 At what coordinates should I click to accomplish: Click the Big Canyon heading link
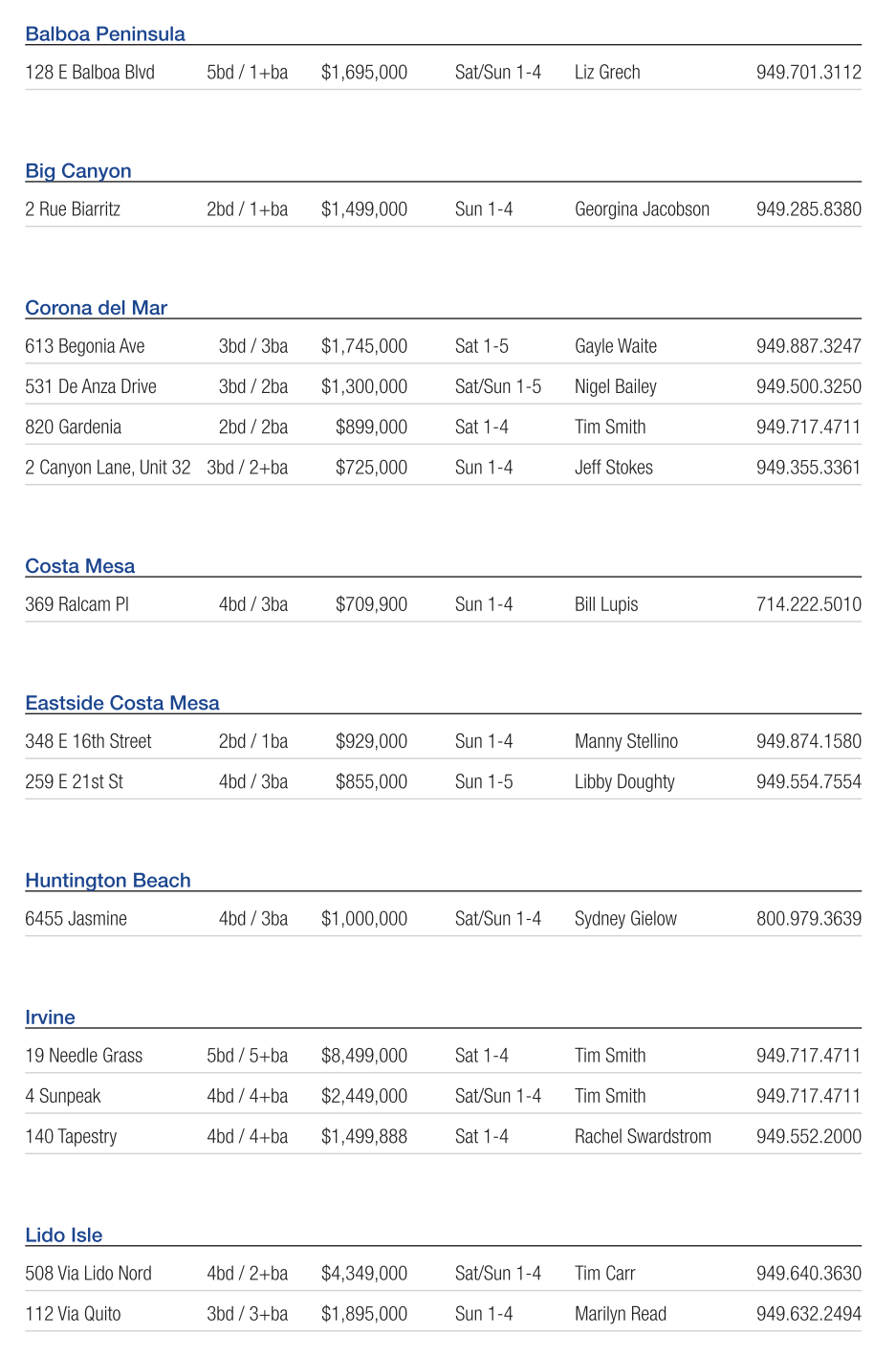coord(78,171)
